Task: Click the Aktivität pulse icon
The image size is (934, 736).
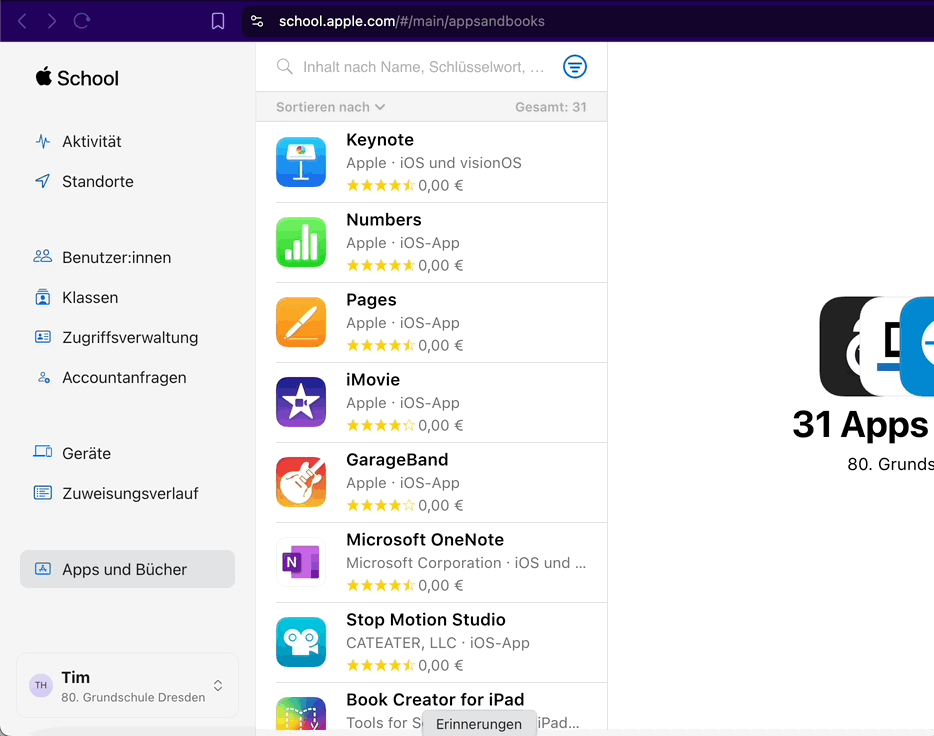Action: [x=43, y=141]
